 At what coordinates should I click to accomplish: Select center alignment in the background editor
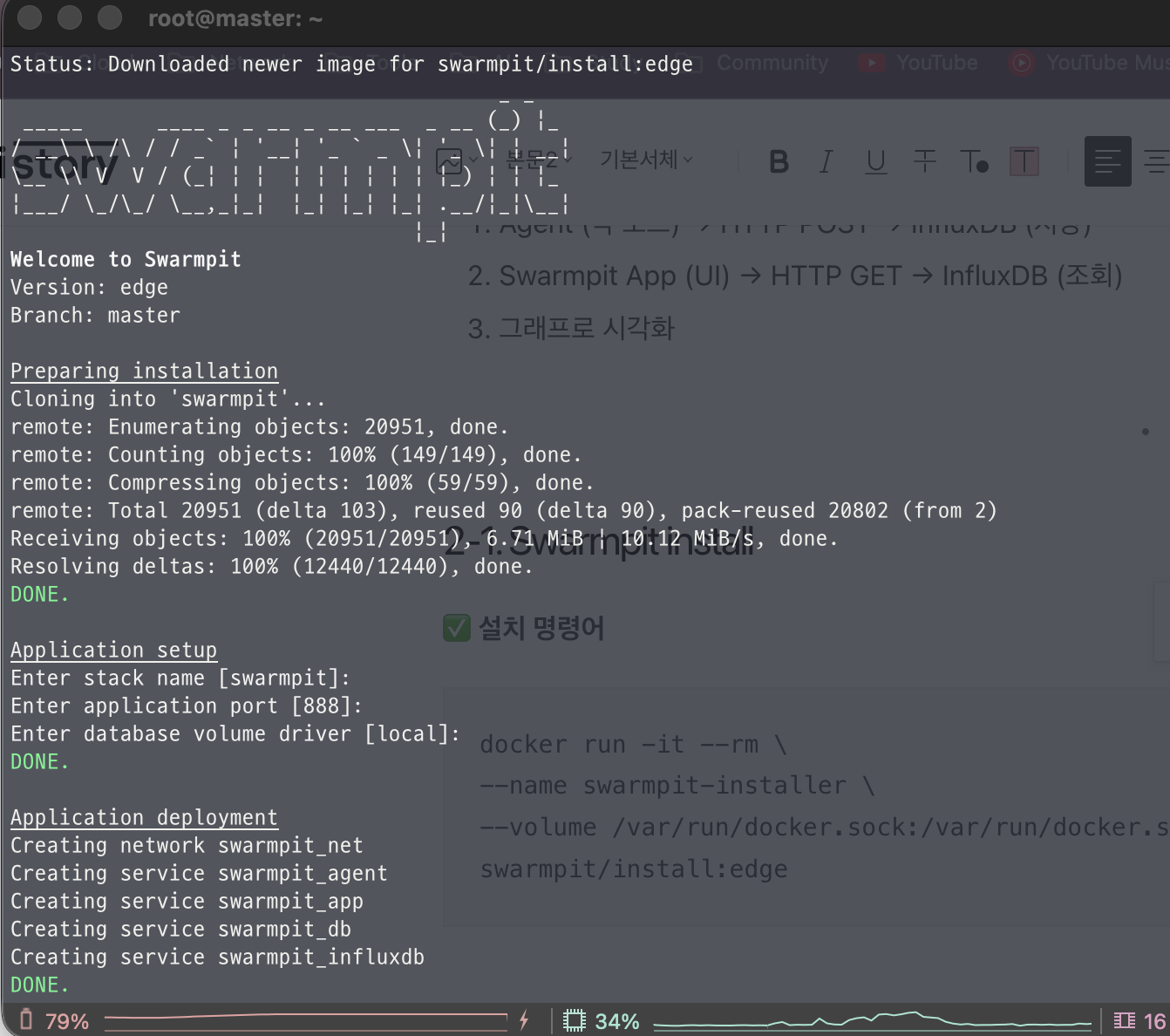pyautogui.click(x=1157, y=161)
